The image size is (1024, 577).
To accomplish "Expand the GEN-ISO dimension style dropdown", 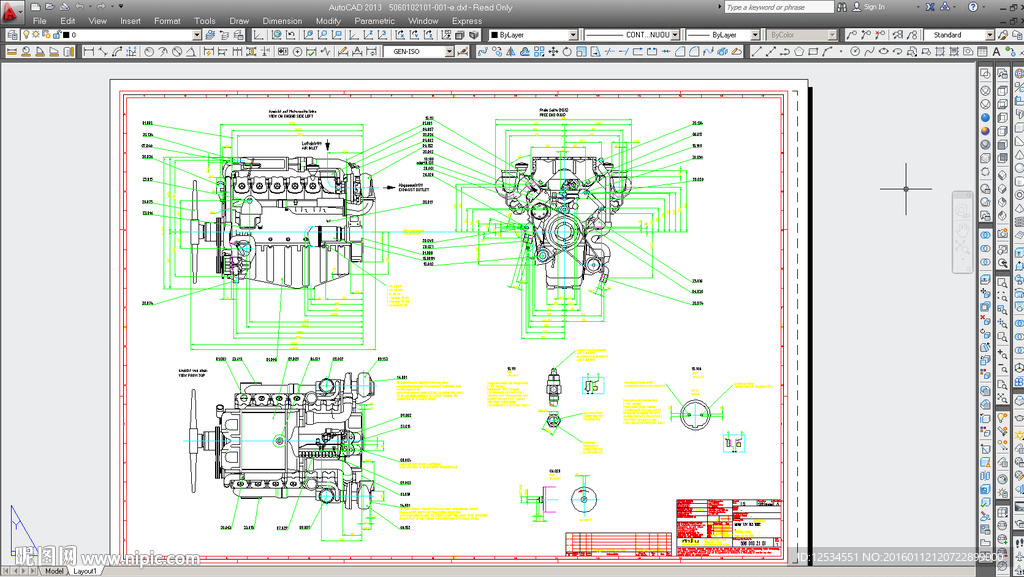I will (449, 52).
